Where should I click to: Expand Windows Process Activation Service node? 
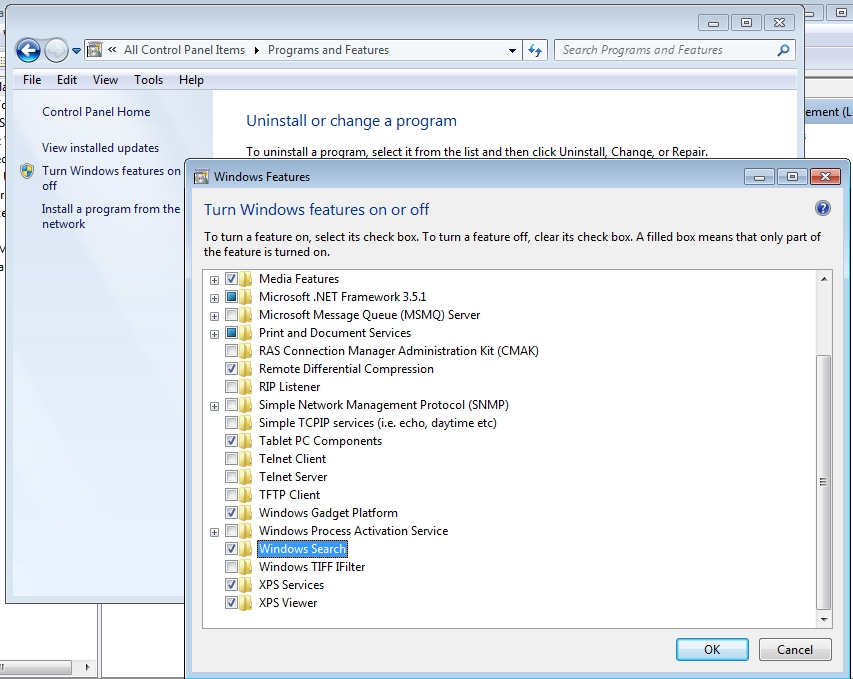214,532
